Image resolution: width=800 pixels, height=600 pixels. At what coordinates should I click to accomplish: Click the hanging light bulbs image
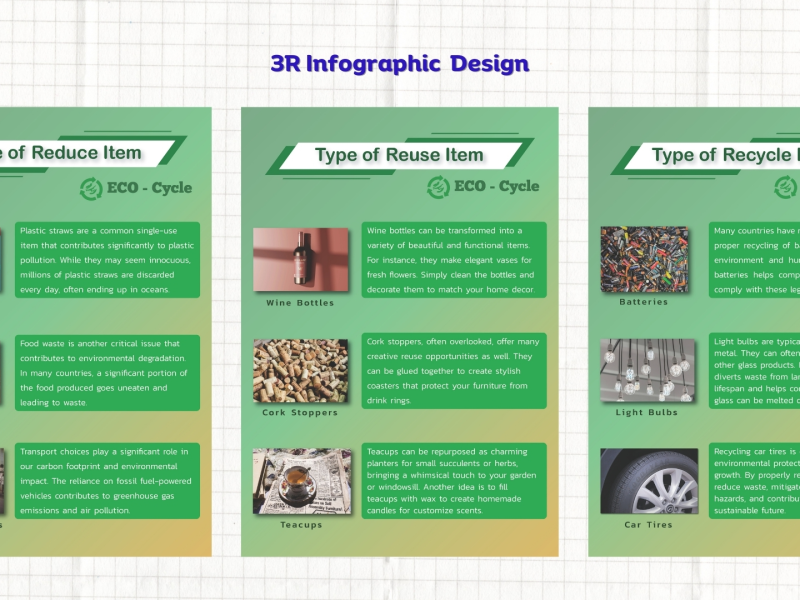648,370
